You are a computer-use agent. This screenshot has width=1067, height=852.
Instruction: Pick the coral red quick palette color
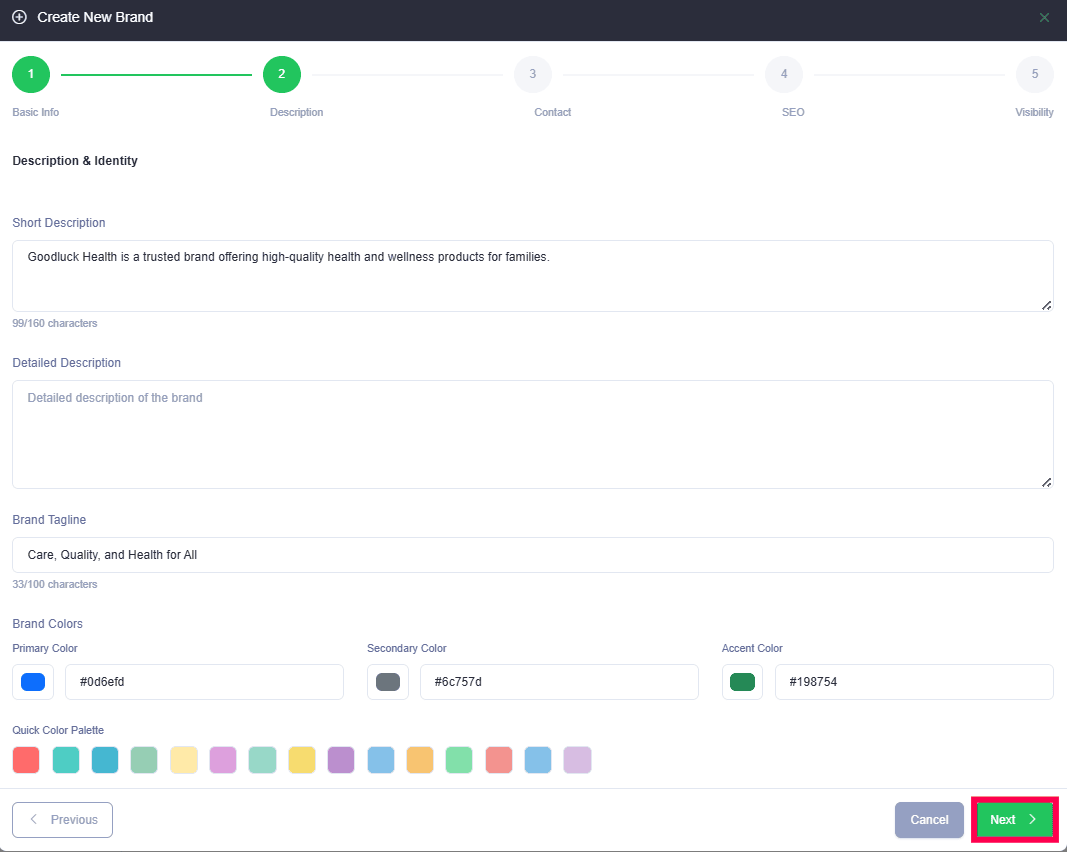(26, 760)
